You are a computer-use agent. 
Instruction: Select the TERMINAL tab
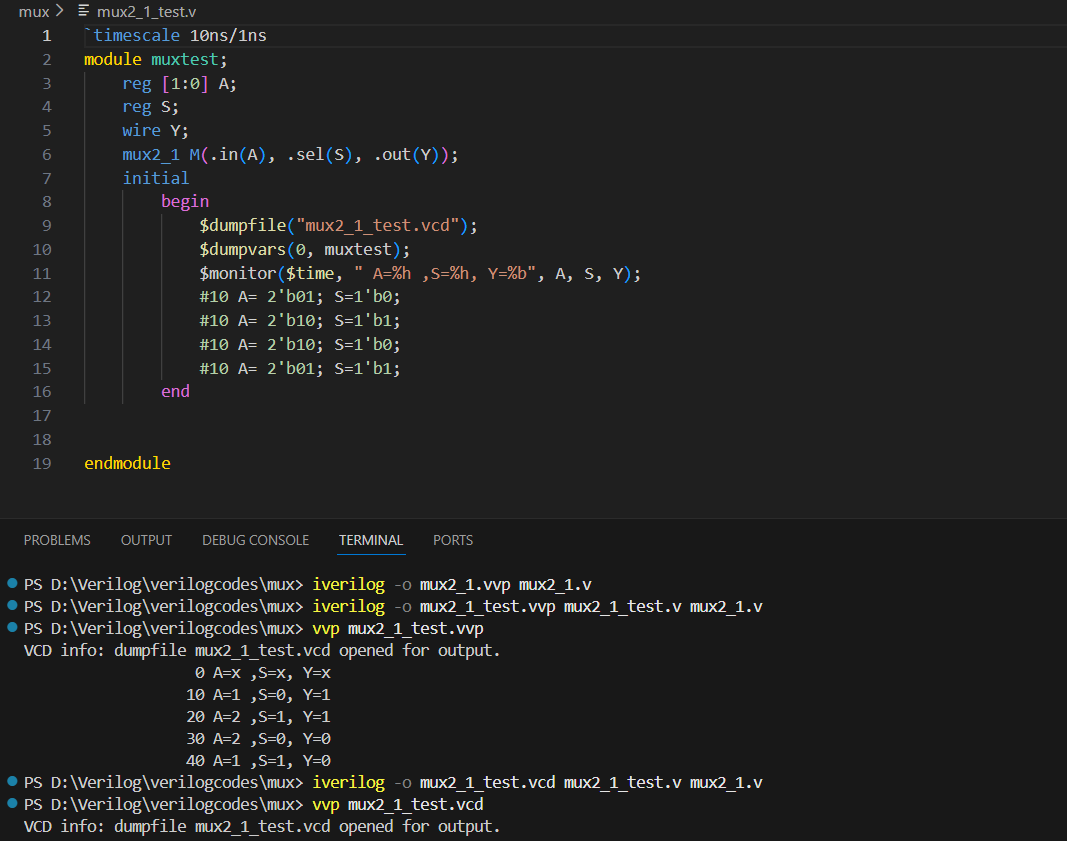[x=371, y=540]
